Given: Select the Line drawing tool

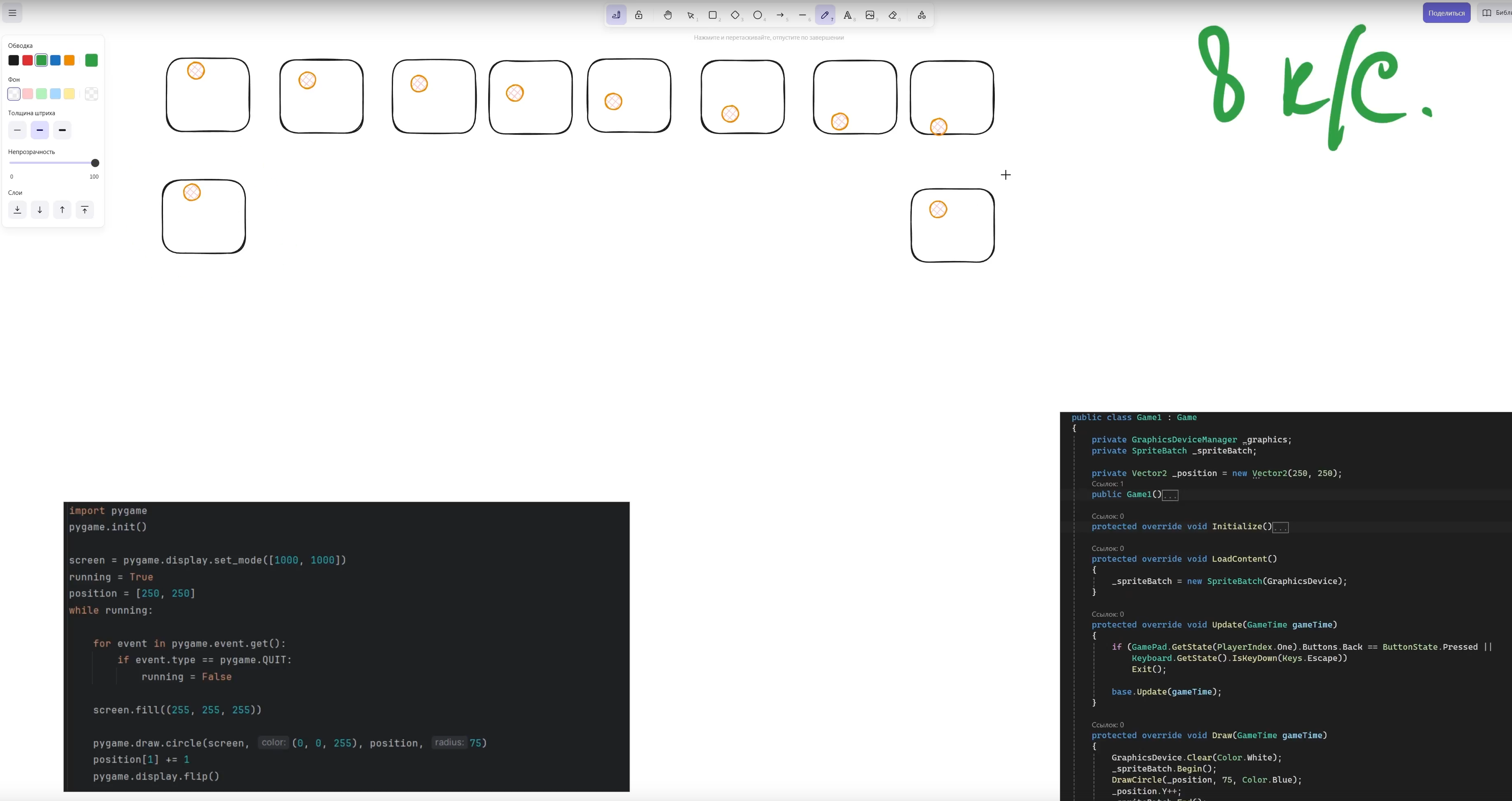Looking at the screenshot, I should 802,15.
